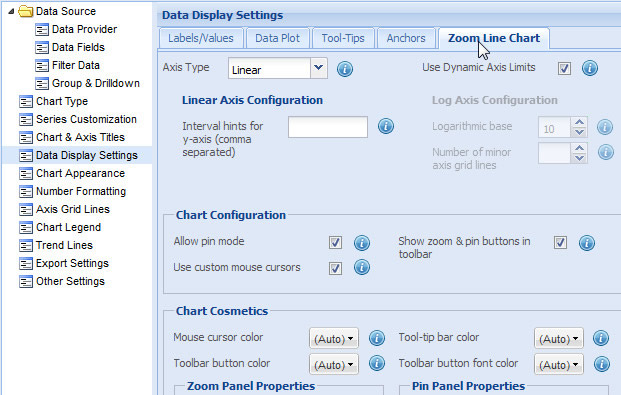Click the Number of minor axis grid lines field

pos(554,153)
